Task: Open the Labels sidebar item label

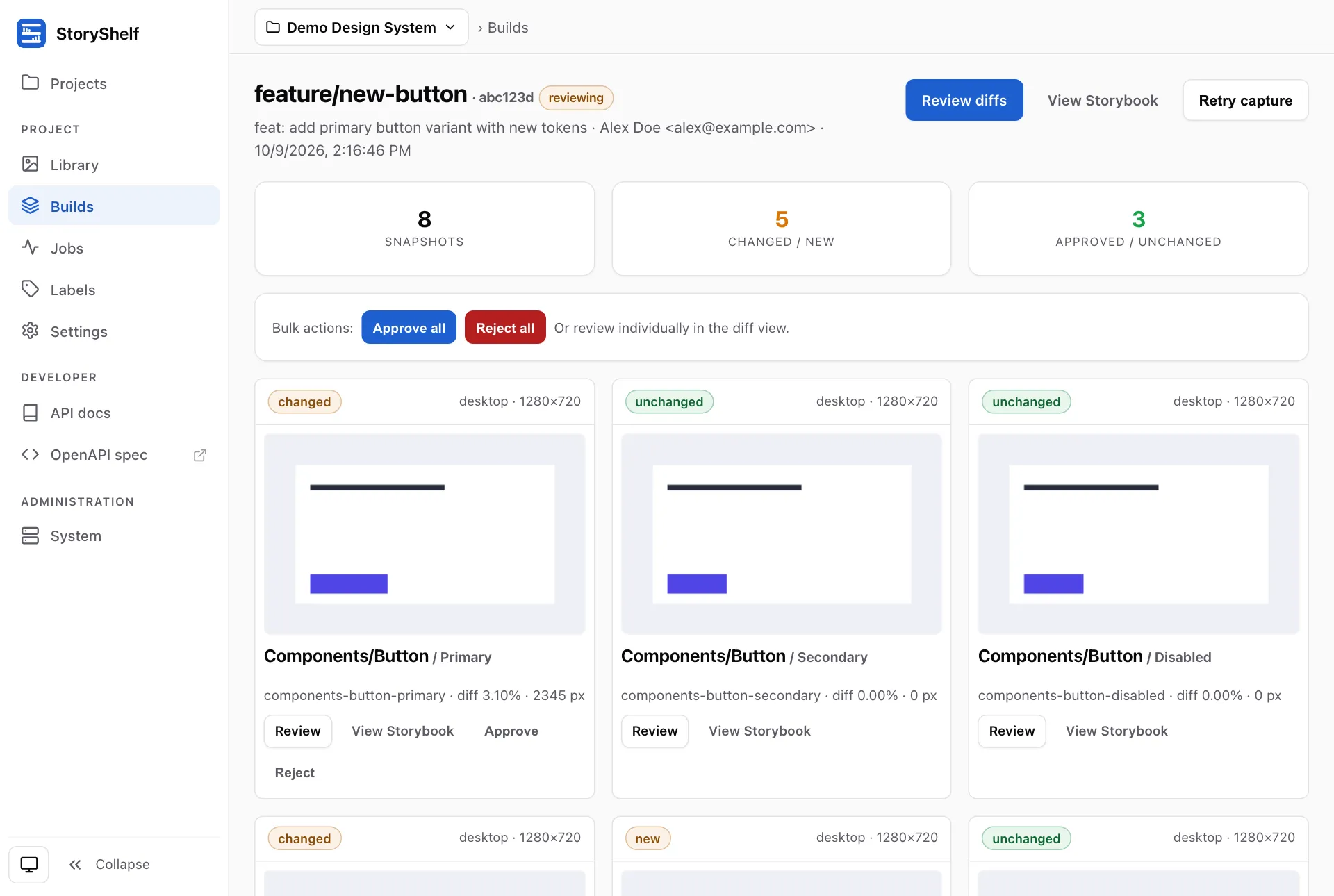Action: [x=73, y=290]
